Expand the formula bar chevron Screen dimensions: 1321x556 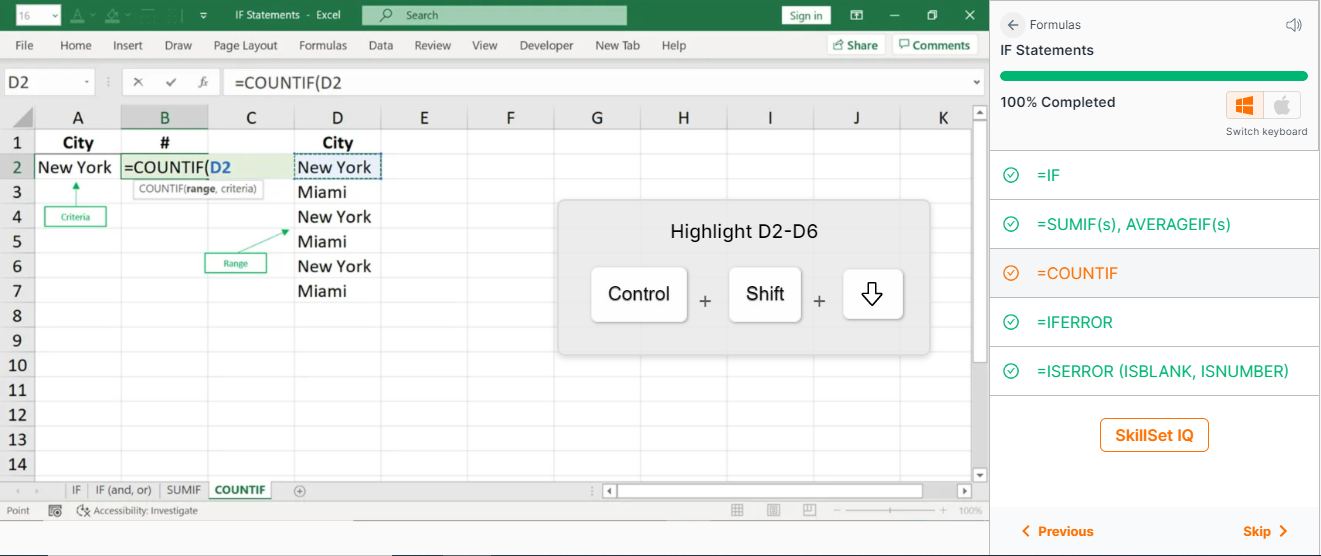pyautogui.click(x=977, y=83)
